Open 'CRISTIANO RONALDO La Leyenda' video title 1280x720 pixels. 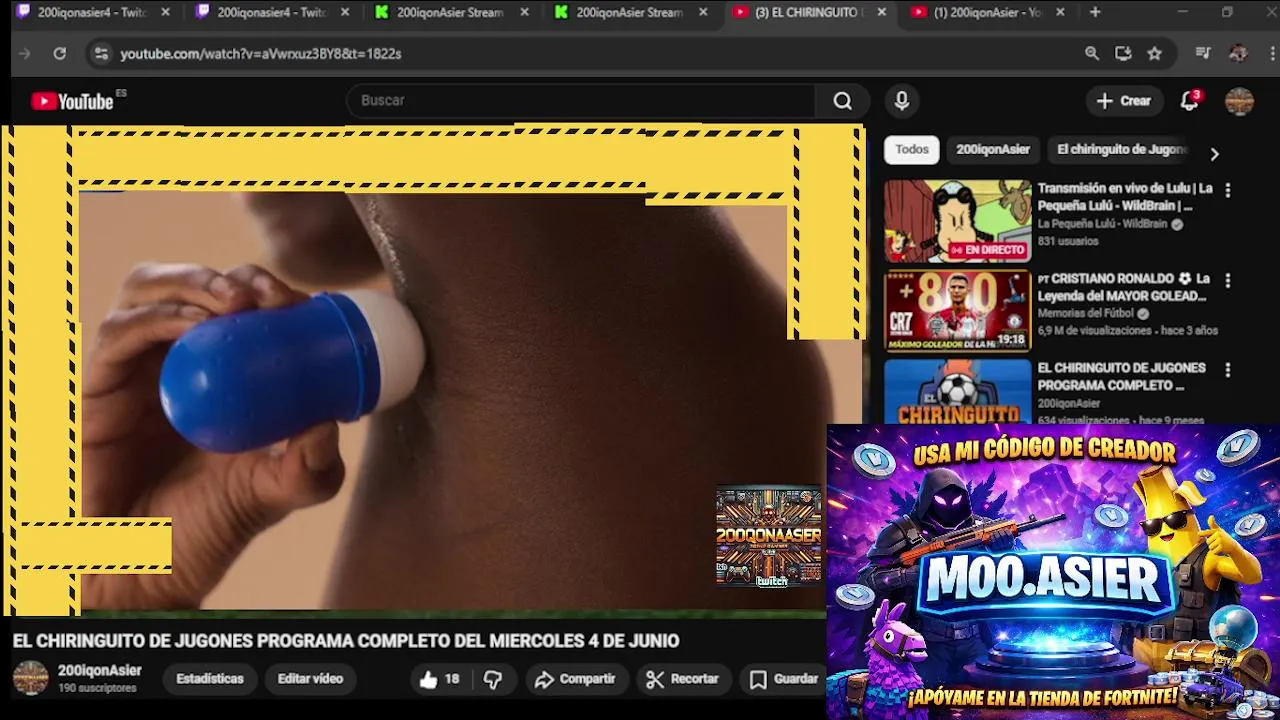click(1123, 287)
